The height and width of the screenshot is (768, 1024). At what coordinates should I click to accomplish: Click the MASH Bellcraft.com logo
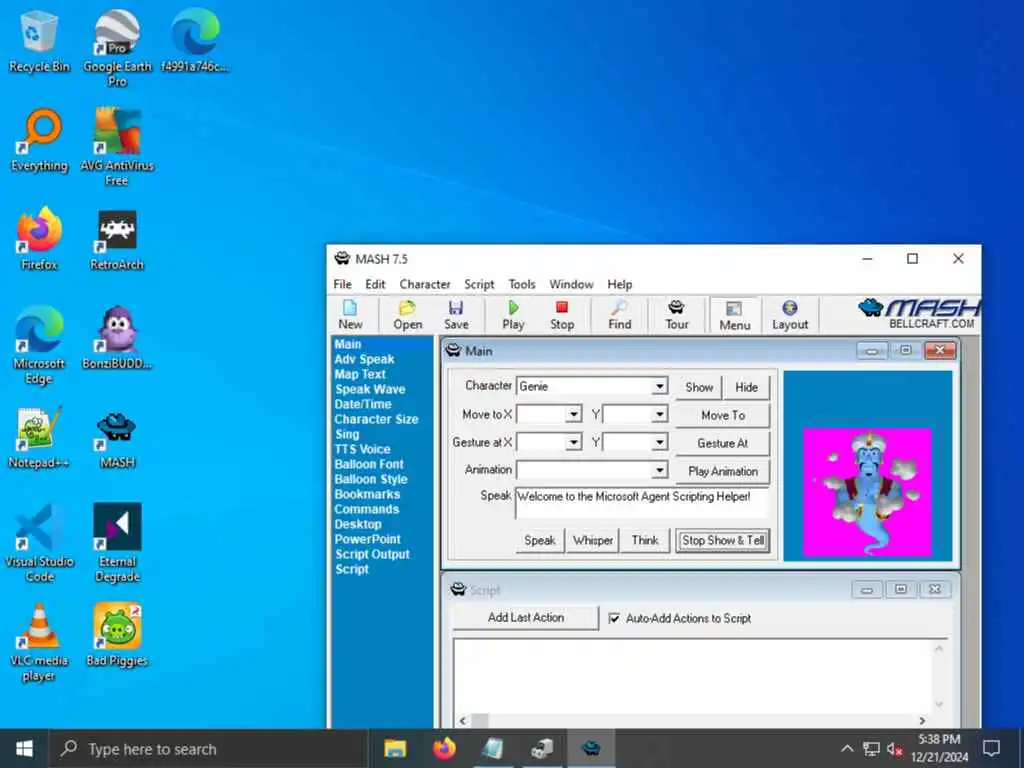point(919,314)
